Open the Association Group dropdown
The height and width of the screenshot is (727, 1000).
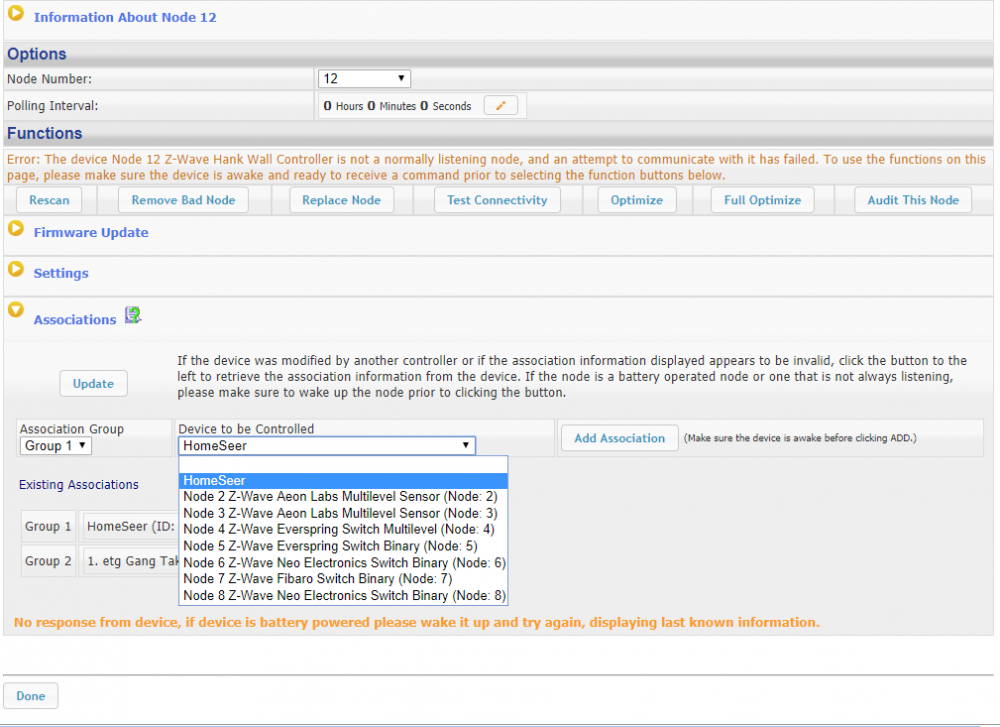[x=55, y=446]
